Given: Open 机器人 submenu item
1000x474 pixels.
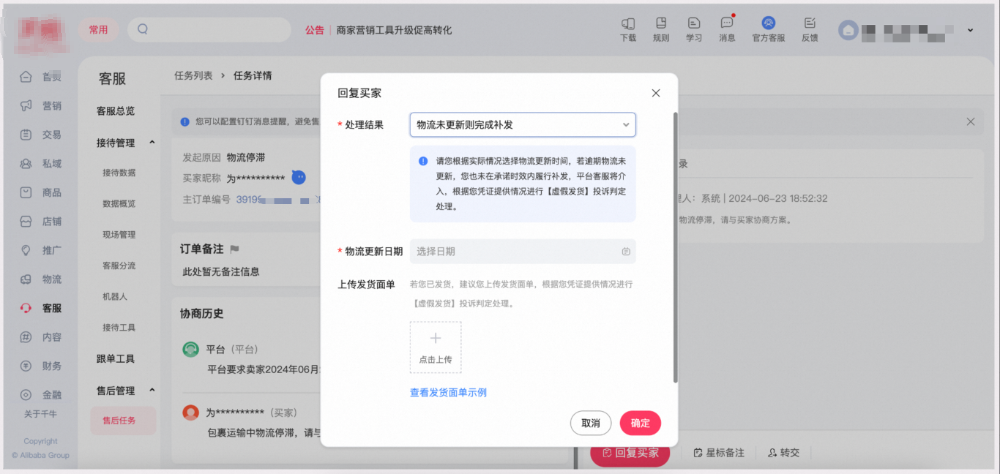Looking at the screenshot, I should [115, 296].
